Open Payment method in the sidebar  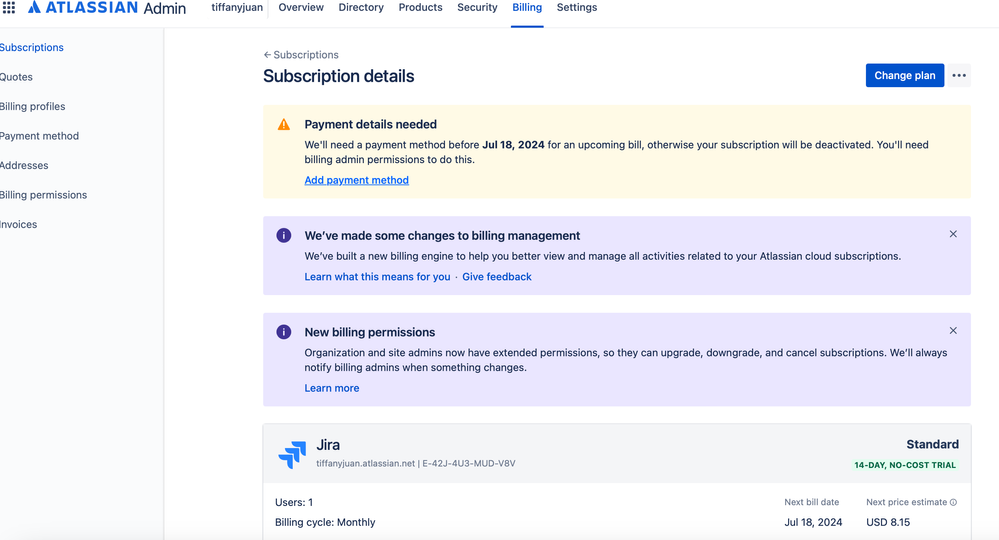39,136
